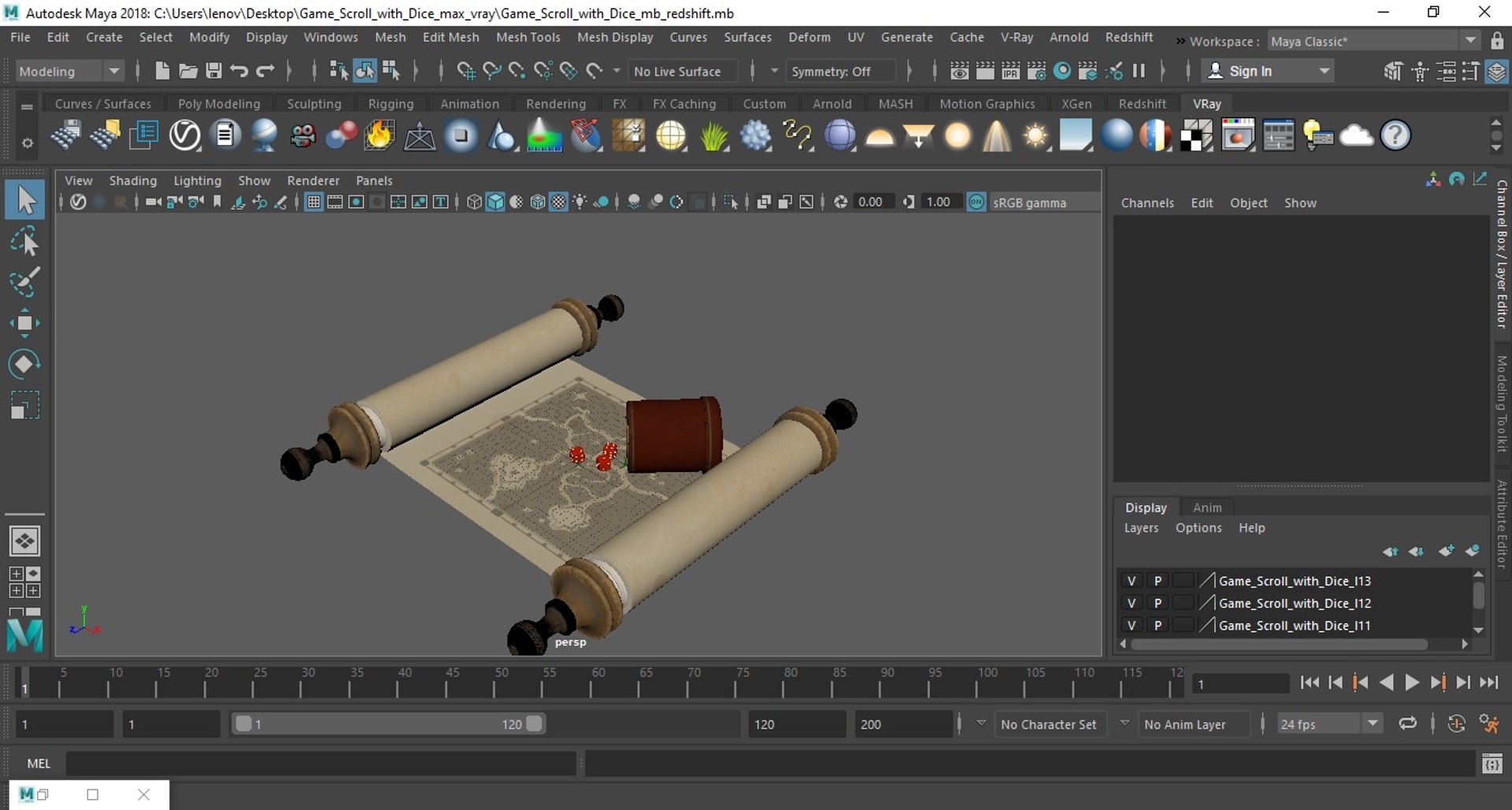Activate the Lasso Select tool
The height and width of the screenshot is (810, 1512).
tap(25, 241)
